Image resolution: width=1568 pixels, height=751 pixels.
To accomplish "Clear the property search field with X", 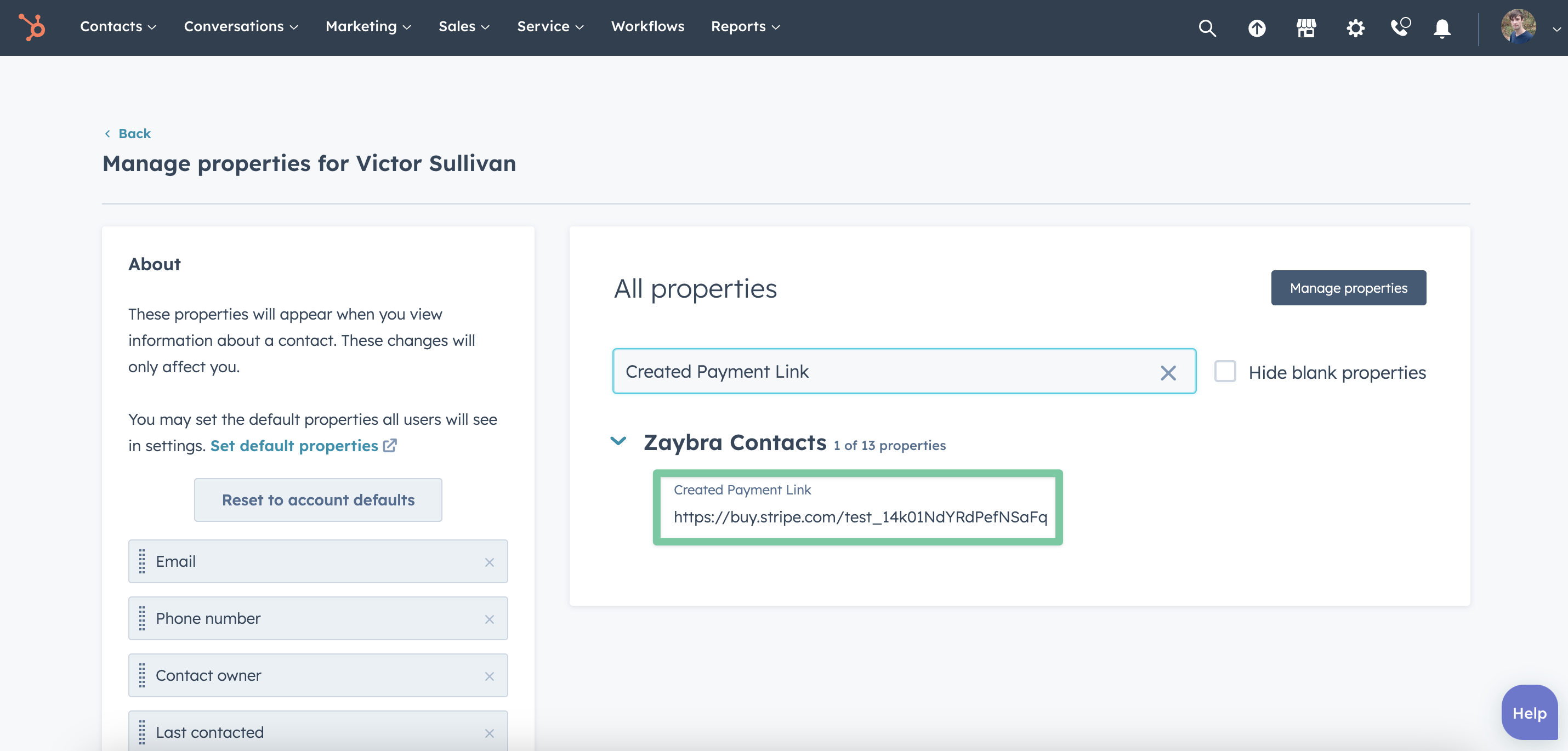I will click(1167, 373).
